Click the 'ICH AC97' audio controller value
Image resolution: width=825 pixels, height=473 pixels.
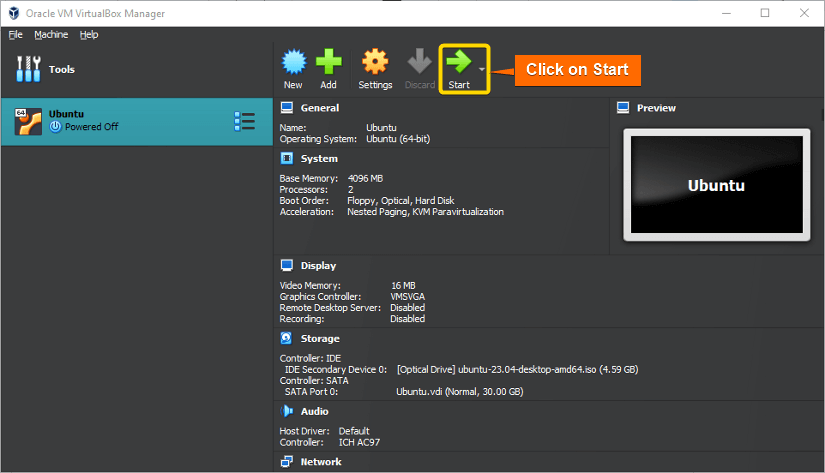tap(359, 442)
